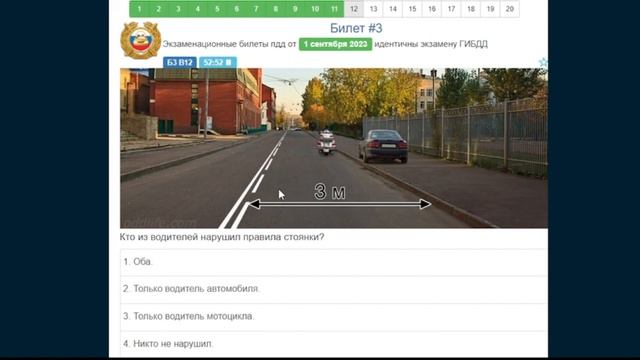The width and height of the screenshot is (640, 360).
Task: Go to question 1 in the navigator
Action: pyautogui.click(x=139, y=9)
